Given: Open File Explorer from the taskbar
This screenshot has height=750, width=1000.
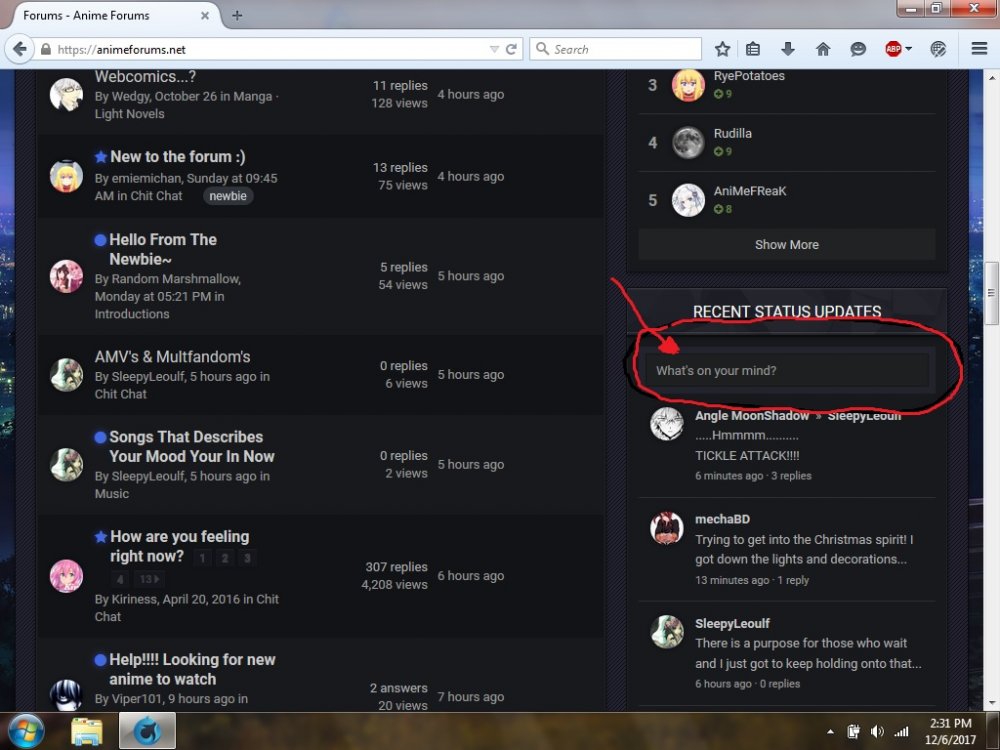Looking at the screenshot, I should coord(87,732).
